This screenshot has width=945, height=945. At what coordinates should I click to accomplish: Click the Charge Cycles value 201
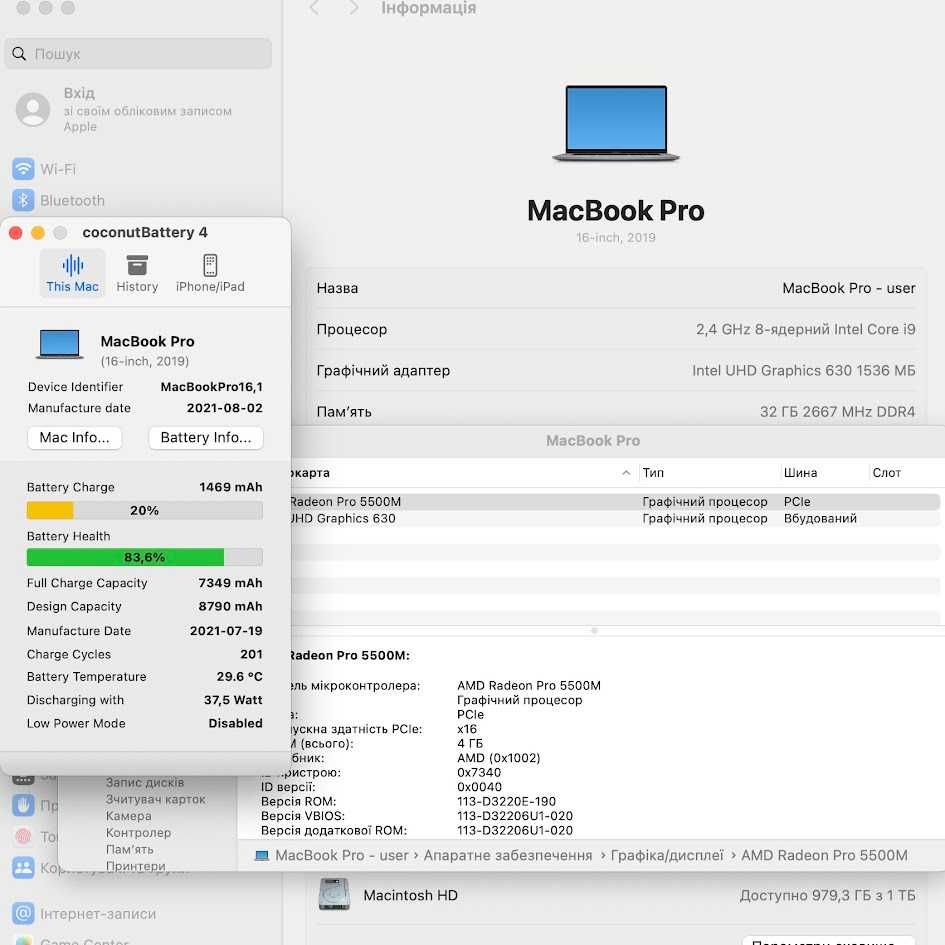point(251,654)
